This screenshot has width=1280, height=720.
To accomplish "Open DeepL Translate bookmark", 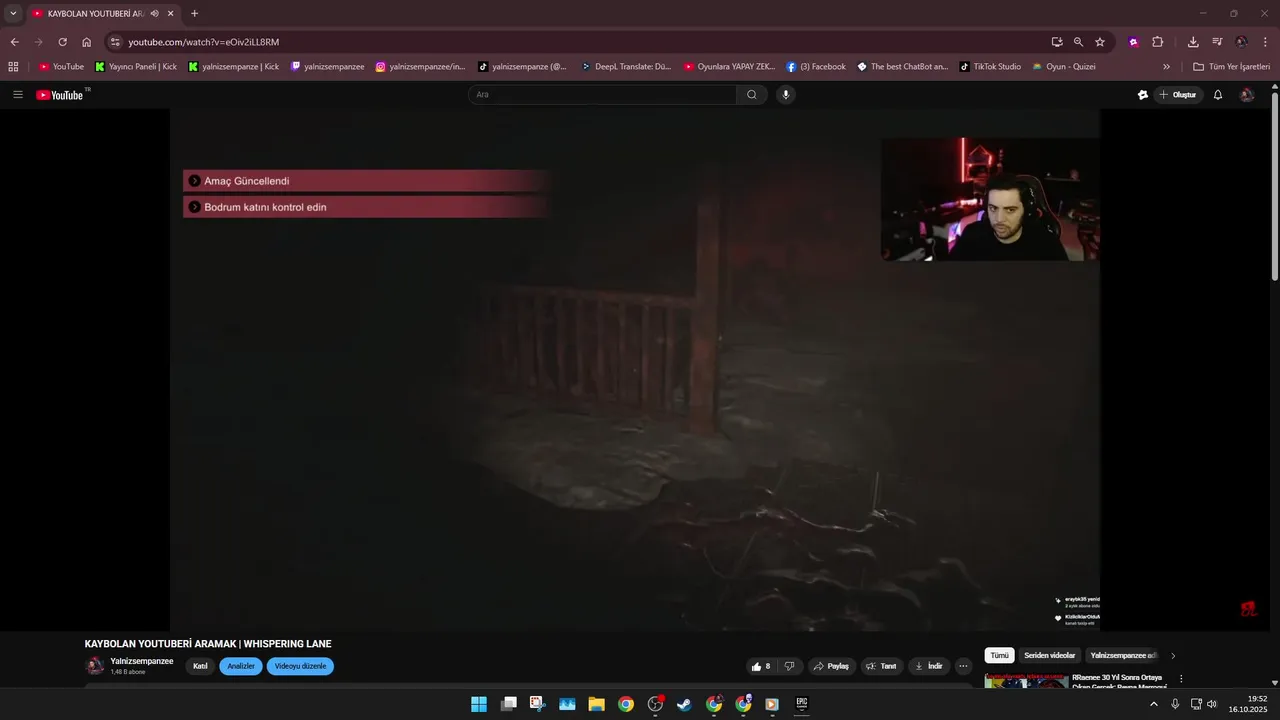I will tap(626, 67).
